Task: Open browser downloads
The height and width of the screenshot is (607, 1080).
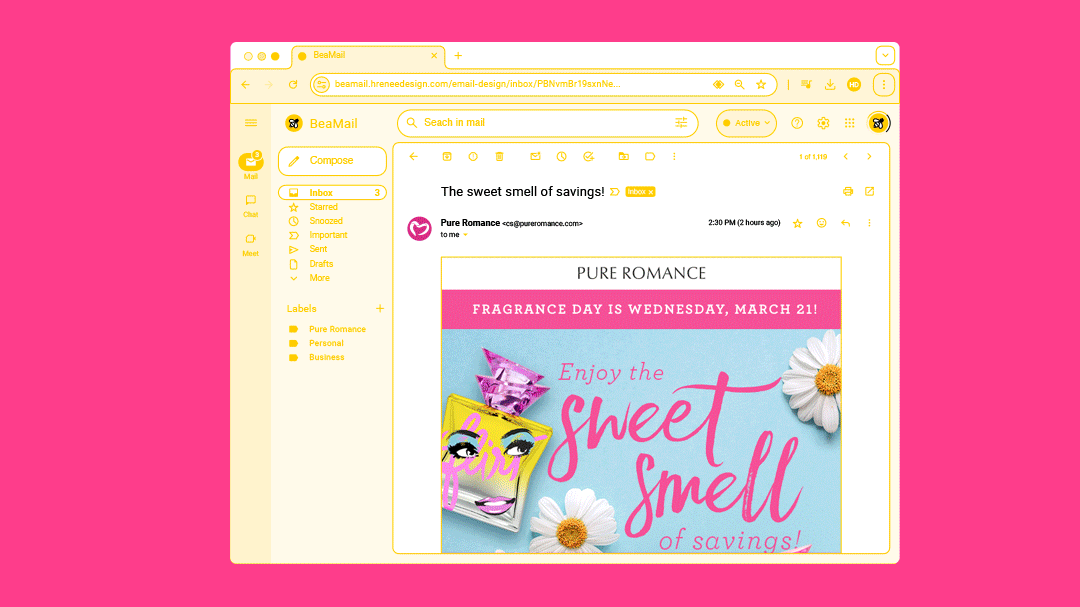Action: pyautogui.click(x=830, y=85)
